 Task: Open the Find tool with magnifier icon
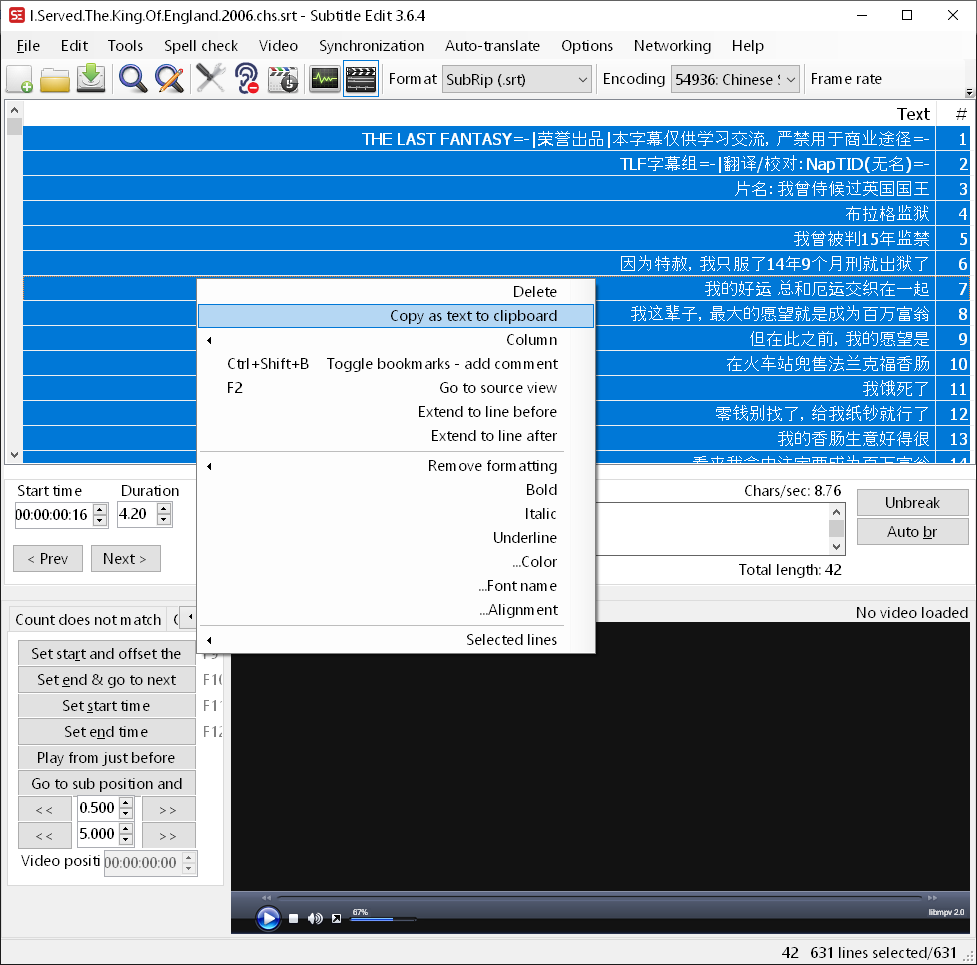[132, 79]
